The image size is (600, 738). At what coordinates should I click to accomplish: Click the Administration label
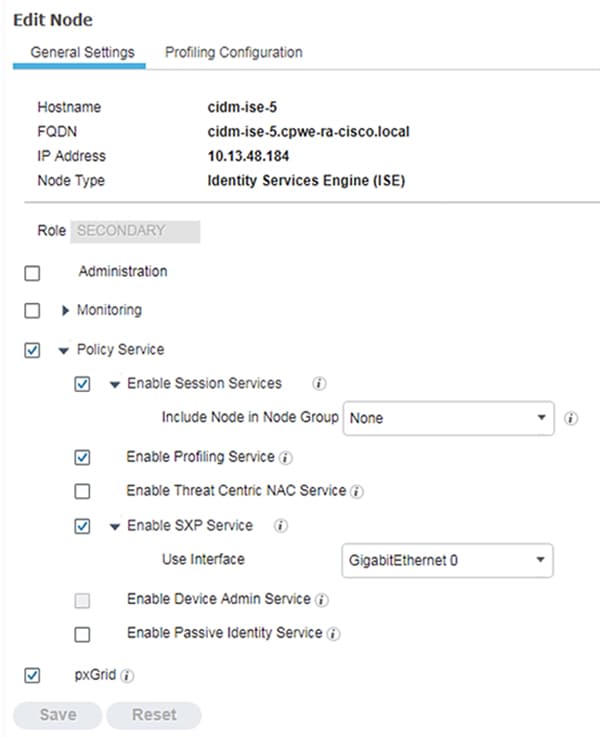[123, 272]
